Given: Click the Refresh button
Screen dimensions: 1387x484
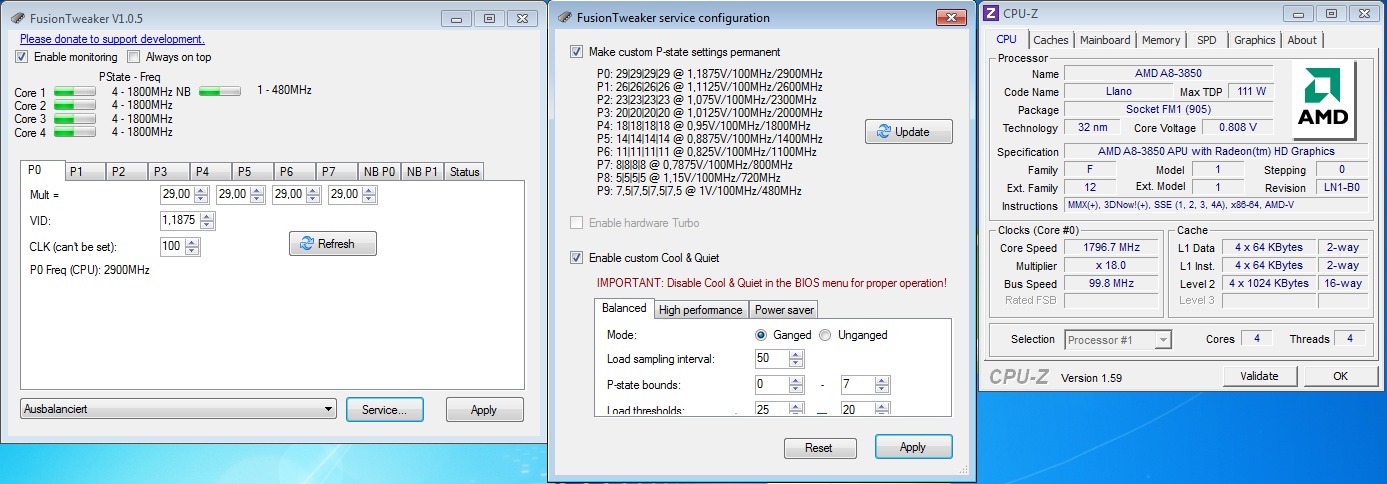Looking at the screenshot, I should pyautogui.click(x=333, y=243).
